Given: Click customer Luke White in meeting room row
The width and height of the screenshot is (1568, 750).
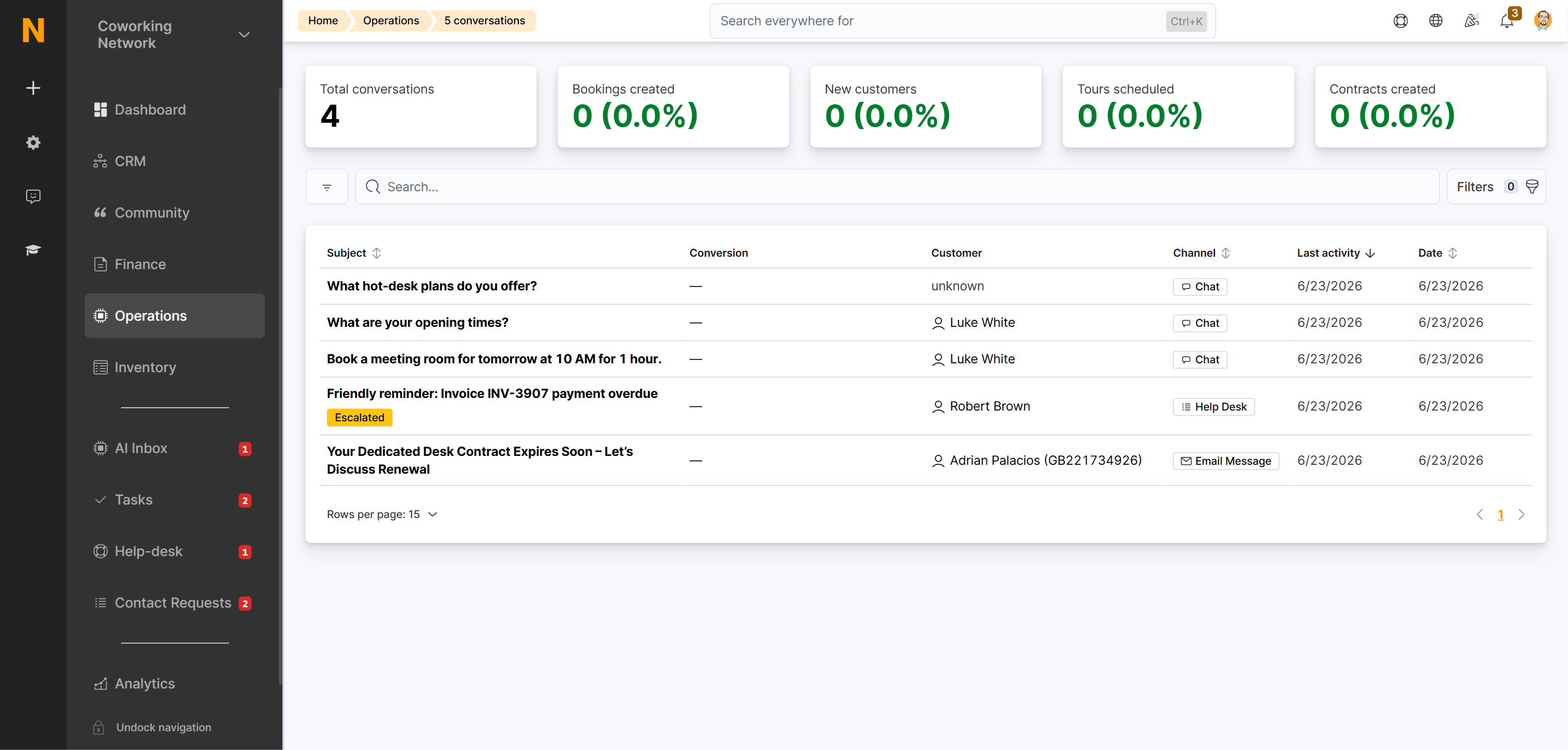Looking at the screenshot, I should point(982,359).
